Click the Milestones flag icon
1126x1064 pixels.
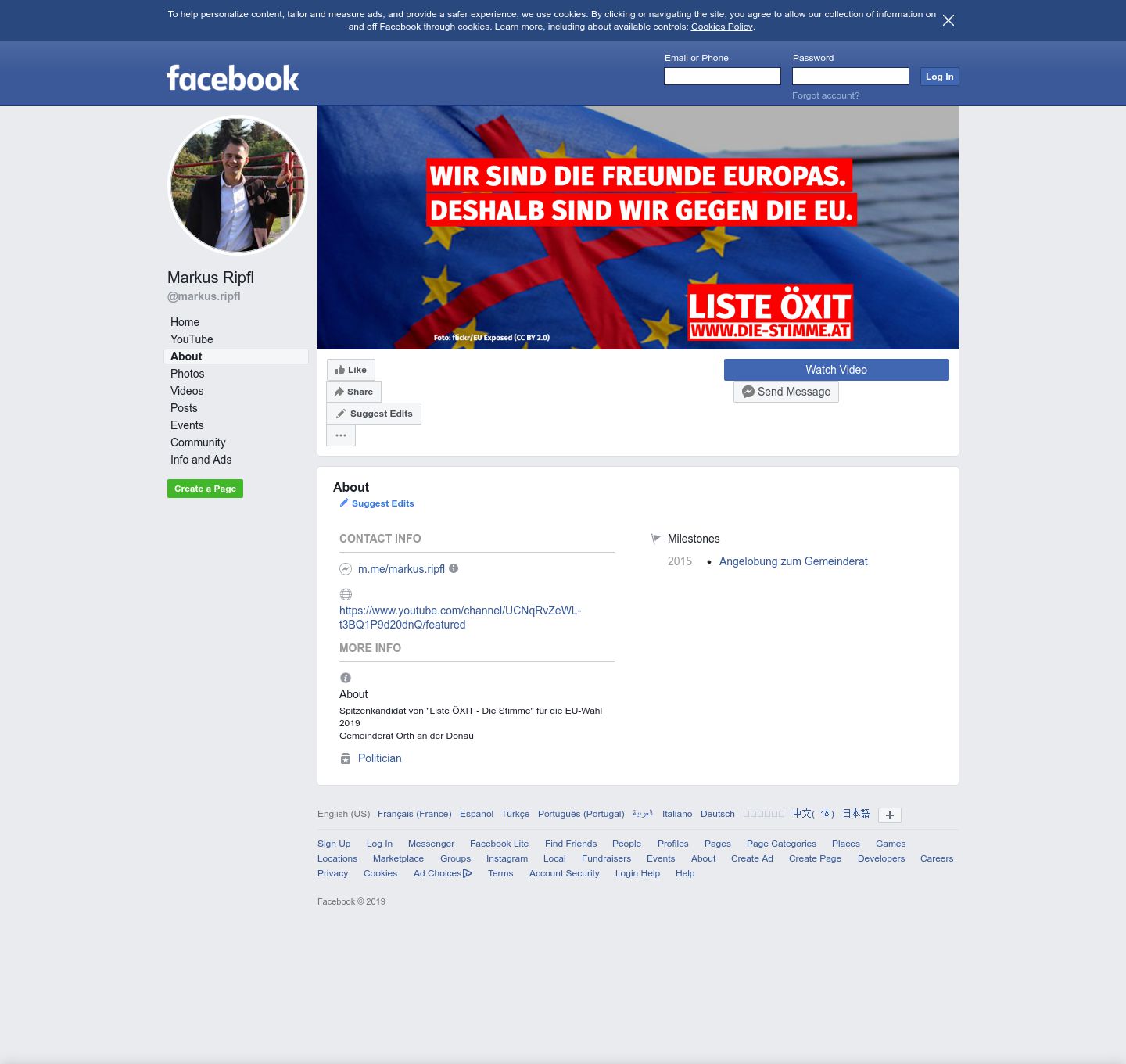point(656,539)
